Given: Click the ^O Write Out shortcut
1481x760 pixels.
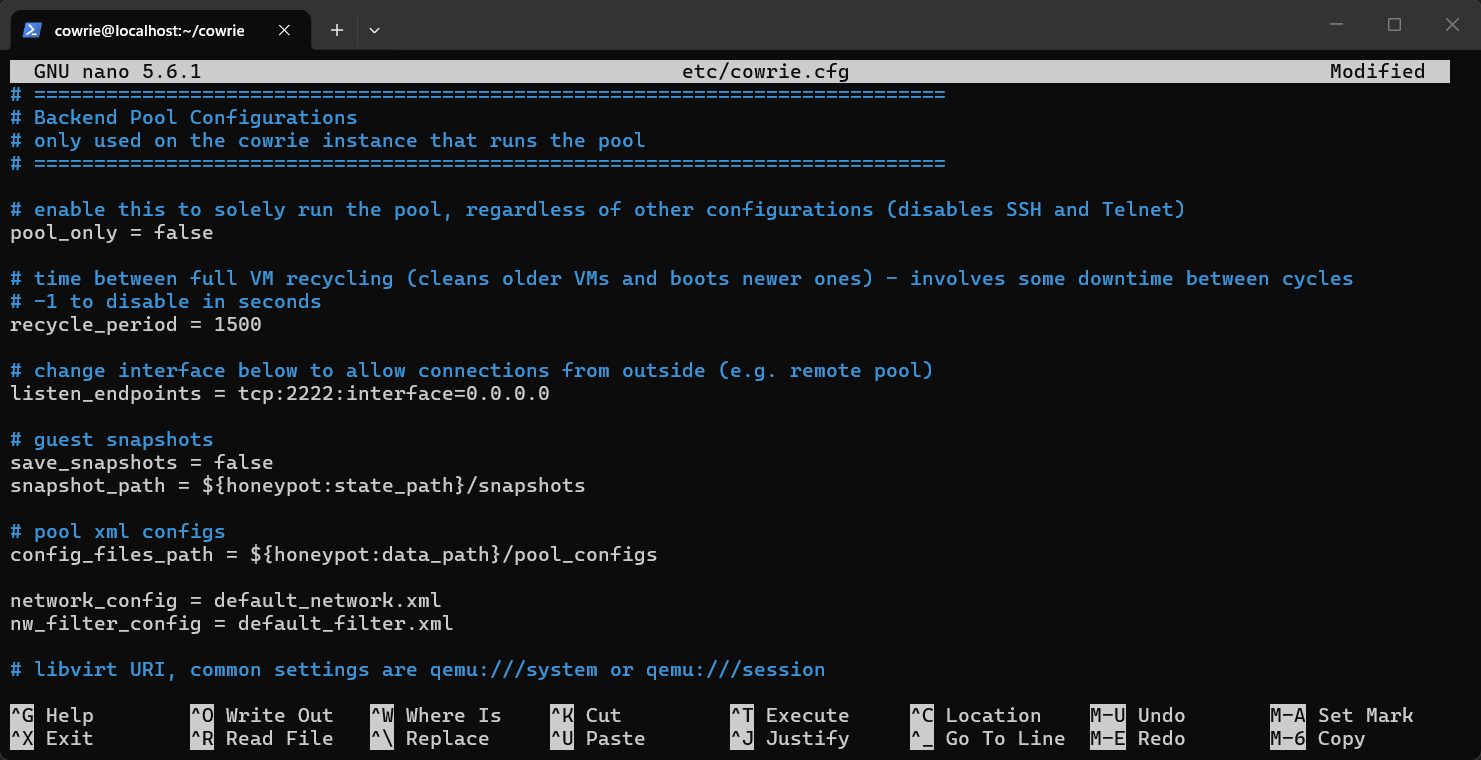Looking at the screenshot, I should 262,716.
